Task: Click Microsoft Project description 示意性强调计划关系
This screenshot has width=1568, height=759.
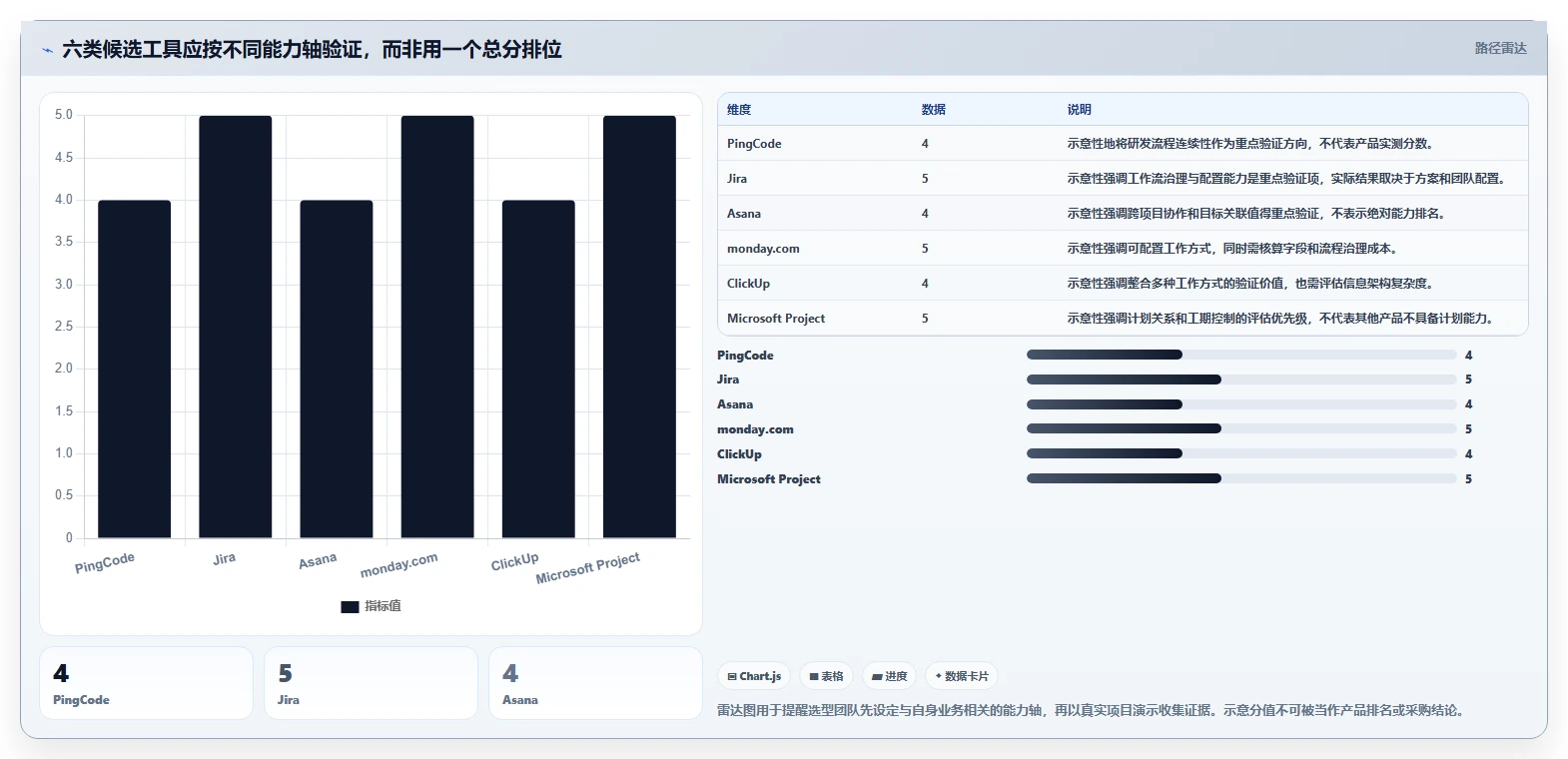Action: 1282,319
